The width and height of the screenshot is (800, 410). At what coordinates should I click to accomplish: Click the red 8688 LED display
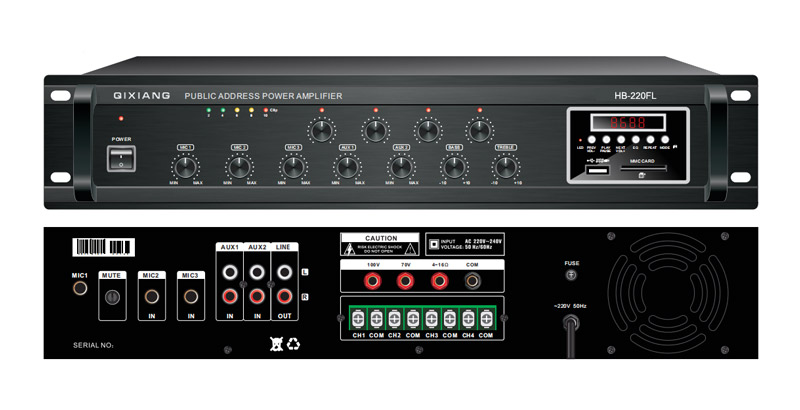pos(628,122)
